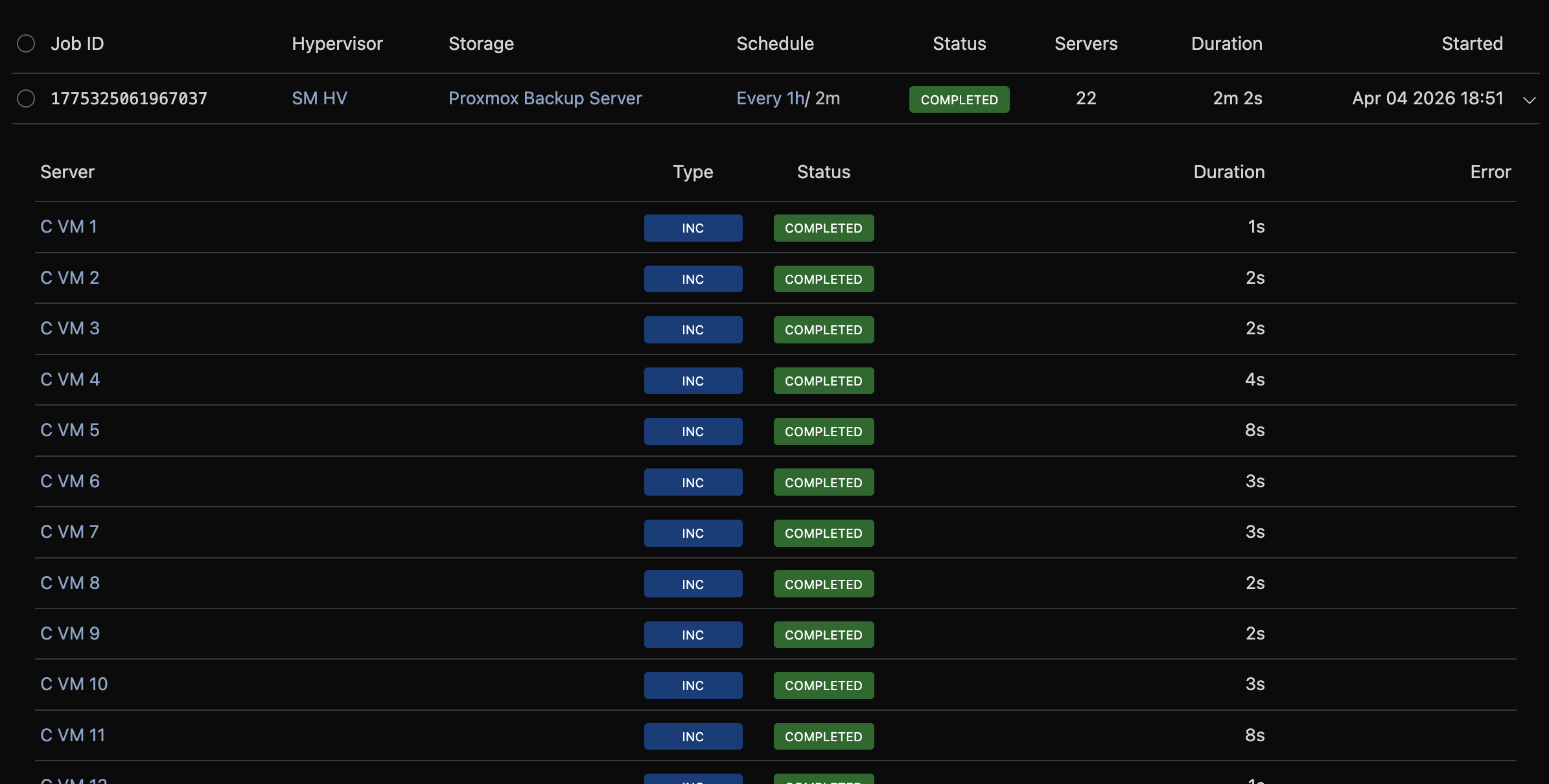Sort by Started column header
1549x784 pixels.
pos(1471,43)
